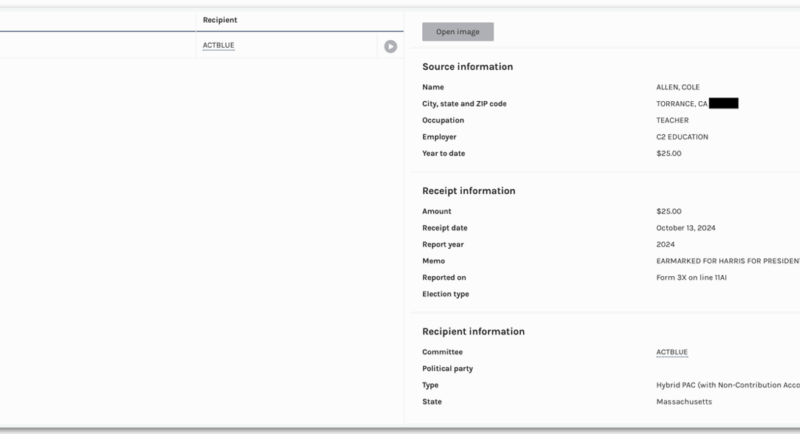Open ACTBLUE link in Recipient column
Screen dimensions: 800x434
(x=218, y=45)
